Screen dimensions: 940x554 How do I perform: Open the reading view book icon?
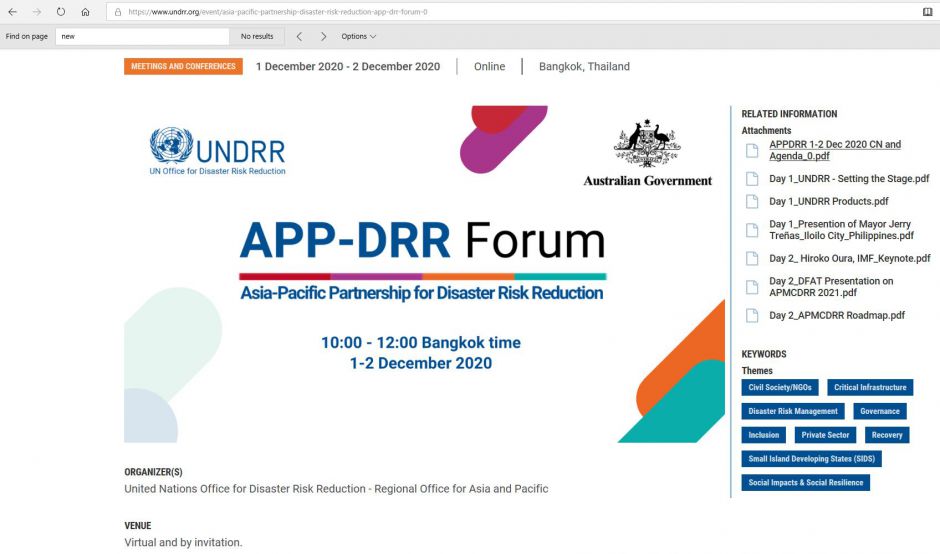click(x=927, y=12)
